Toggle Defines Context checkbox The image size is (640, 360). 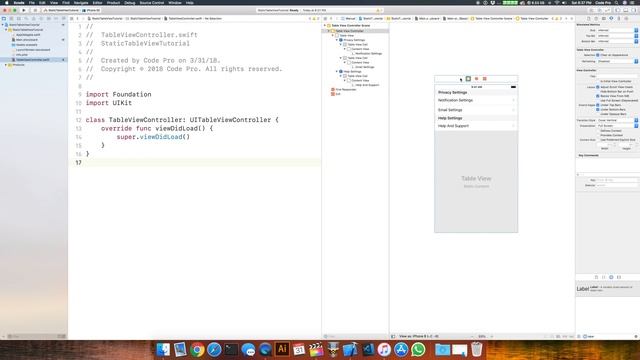click(x=598, y=131)
